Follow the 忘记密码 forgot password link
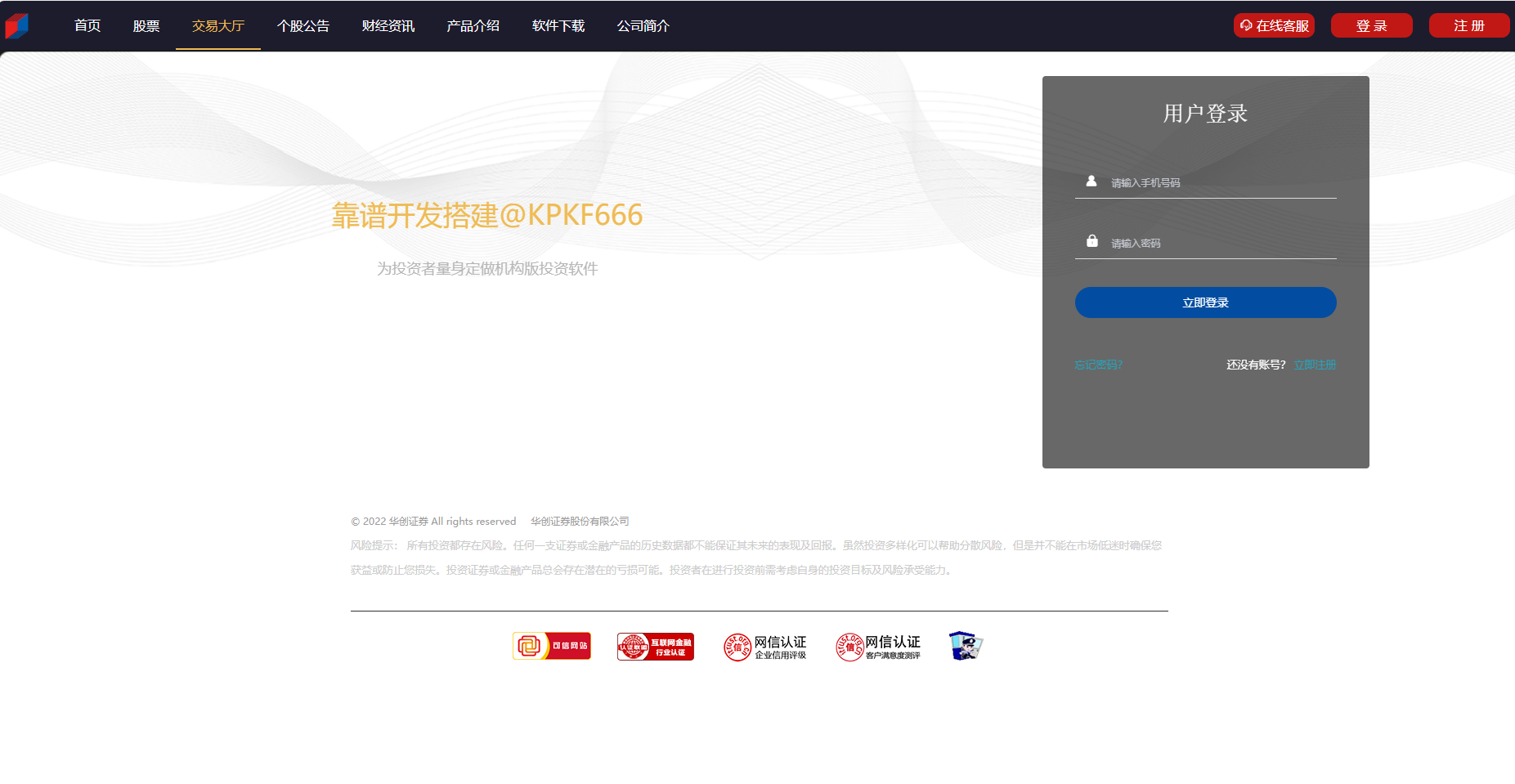Viewport: 1515px width, 784px height. click(x=1098, y=365)
